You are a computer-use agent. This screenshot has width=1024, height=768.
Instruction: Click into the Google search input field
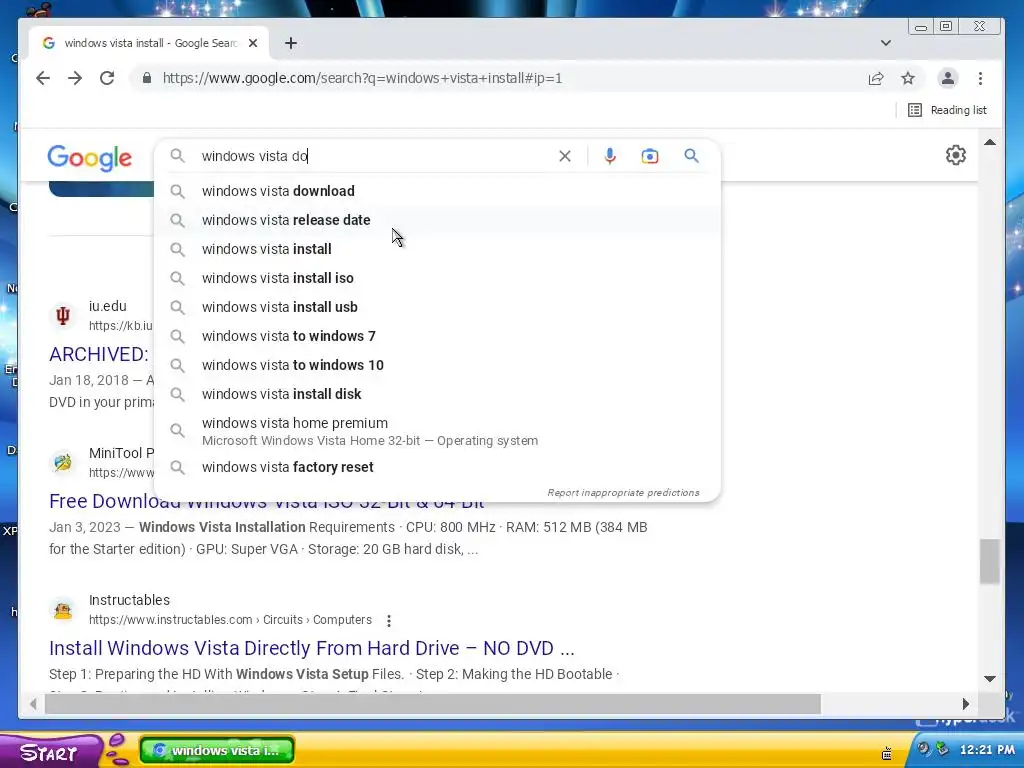click(x=376, y=156)
